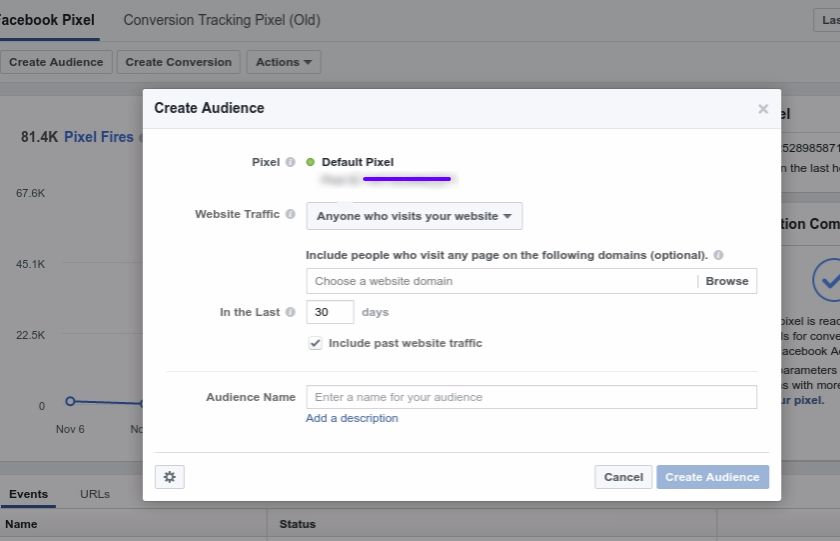840x541 pixels.
Task: Switch to Conversion Tracking Pixel (Old) tab
Action: pyautogui.click(x=222, y=20)
